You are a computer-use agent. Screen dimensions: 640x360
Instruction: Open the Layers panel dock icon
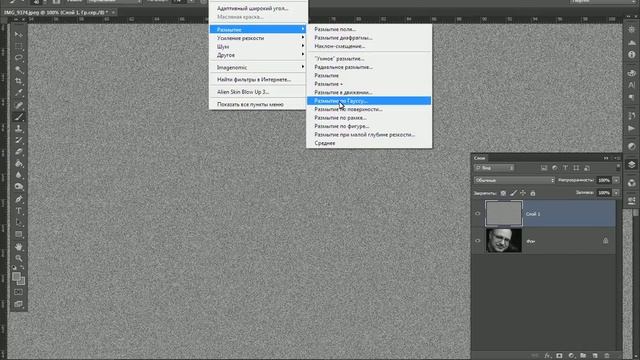point(631,164)
